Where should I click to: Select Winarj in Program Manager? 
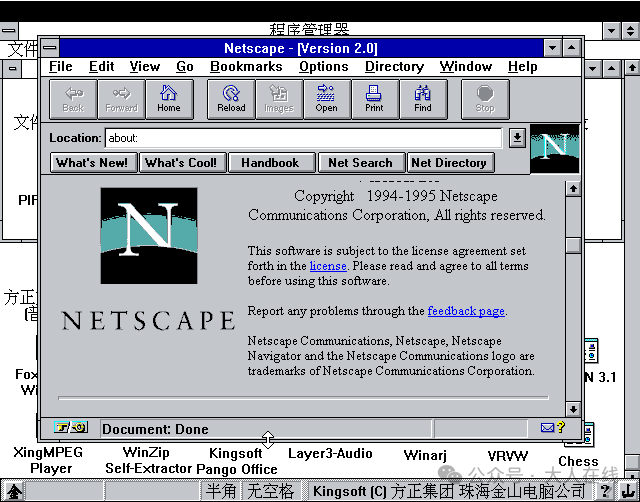pyautogui.click(x=425, y=455)
